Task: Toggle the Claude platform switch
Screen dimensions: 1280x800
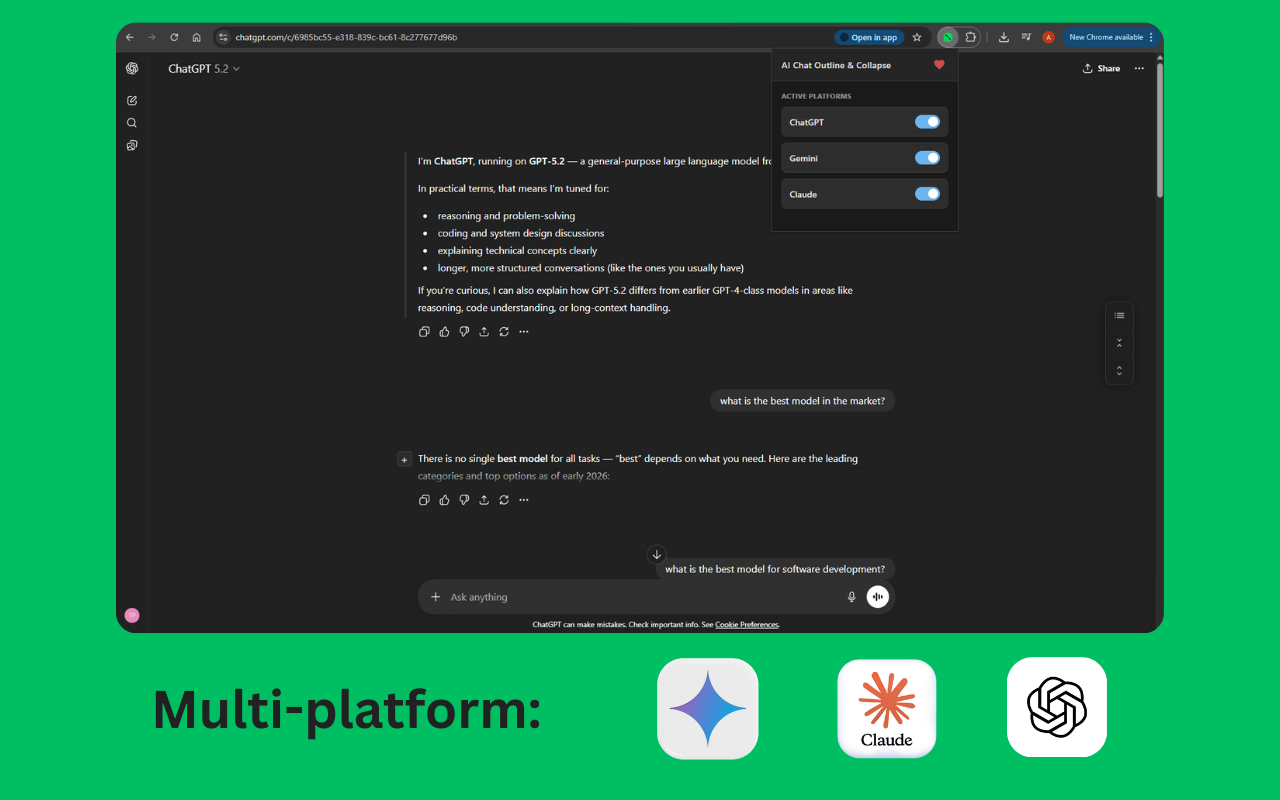Action: click(x=927, y=194)
